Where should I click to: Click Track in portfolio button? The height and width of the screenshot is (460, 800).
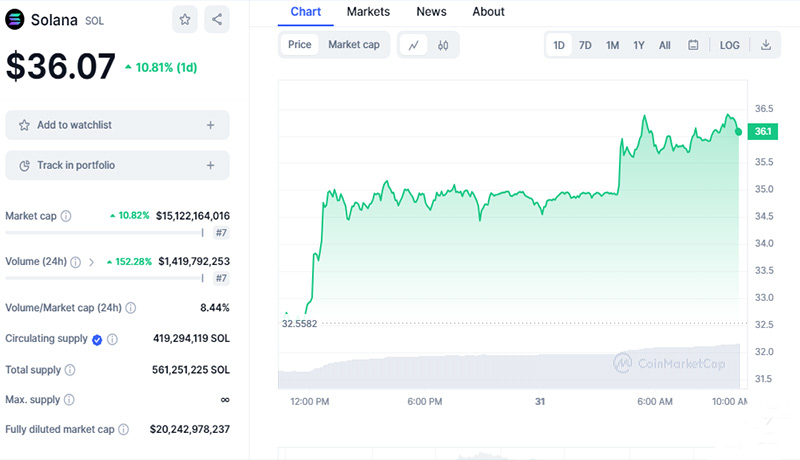click(117, 165)
